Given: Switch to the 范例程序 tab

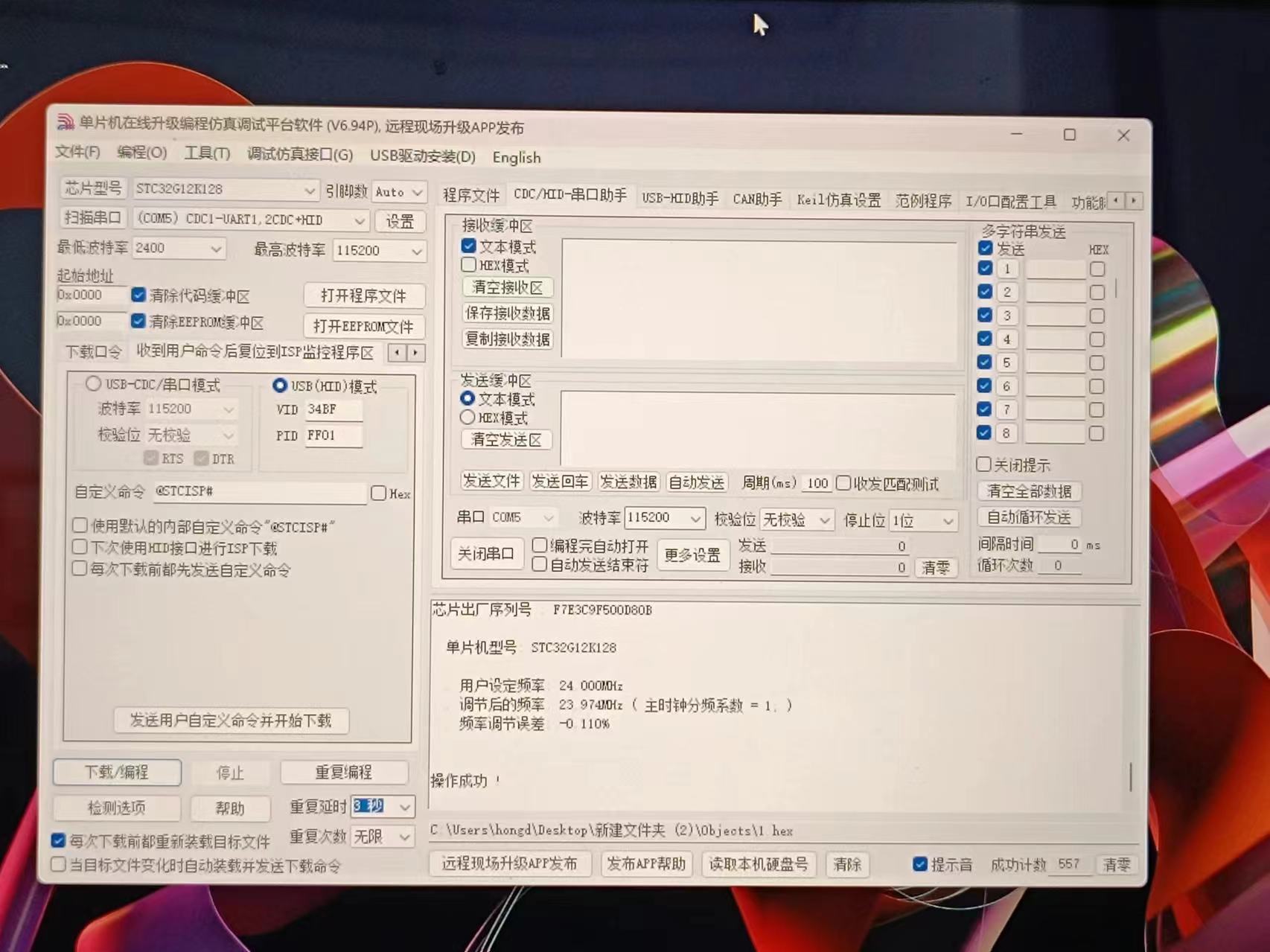Looking at the screenshot, I should point(923,201).
